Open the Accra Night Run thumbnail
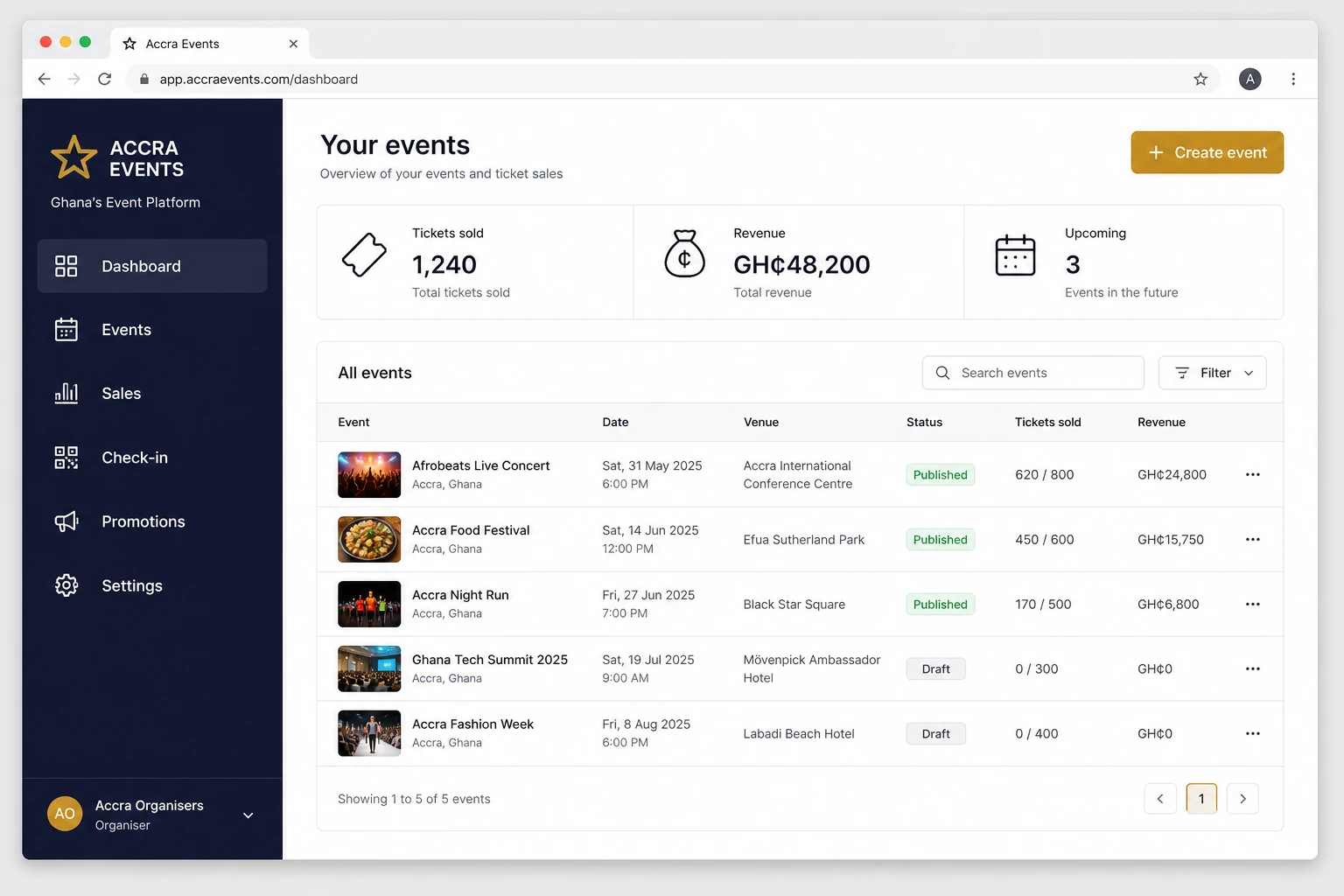Screen dimensions: 1344x896 [369, 604]
